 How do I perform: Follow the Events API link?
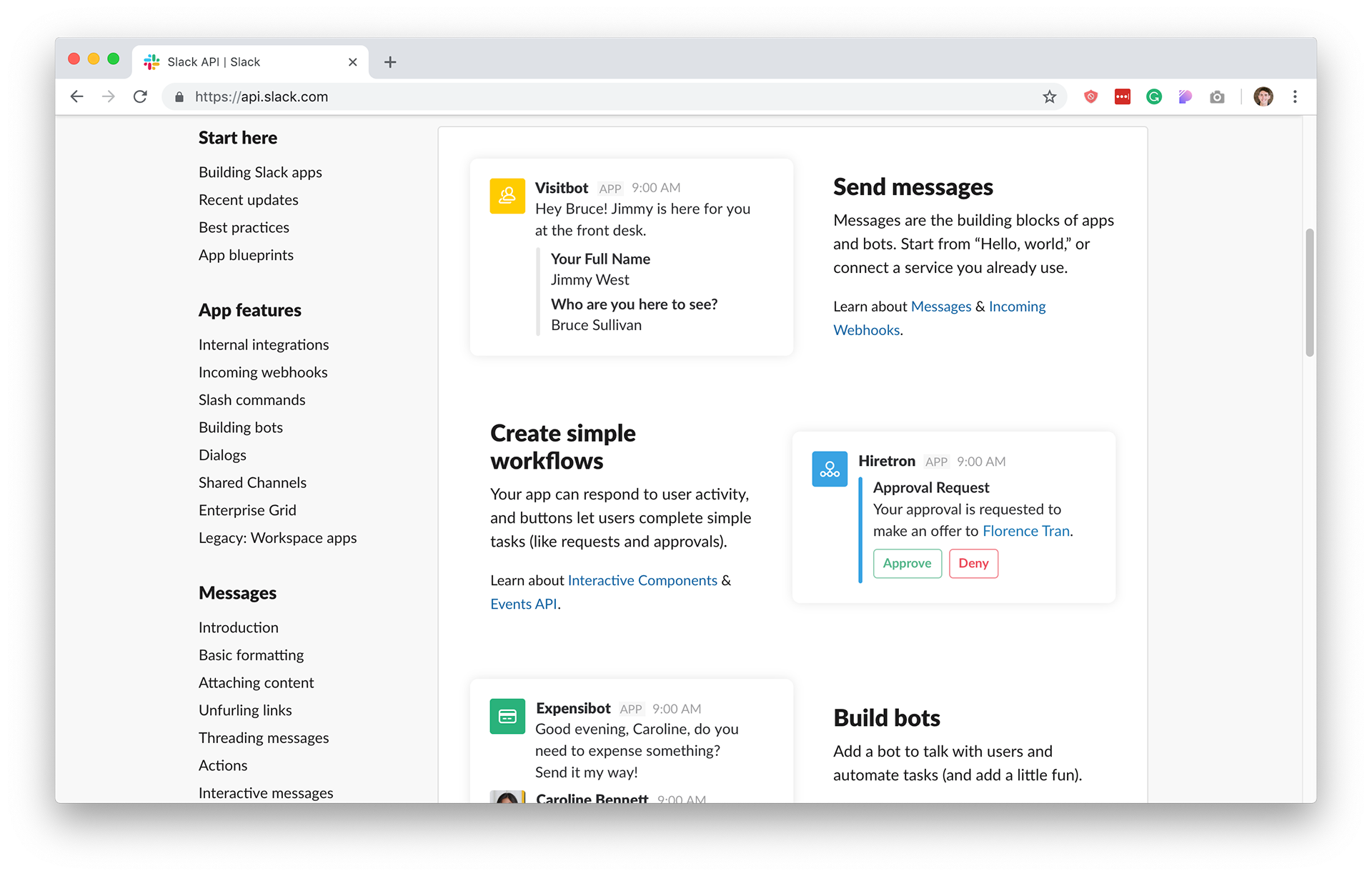pos(523,604)
